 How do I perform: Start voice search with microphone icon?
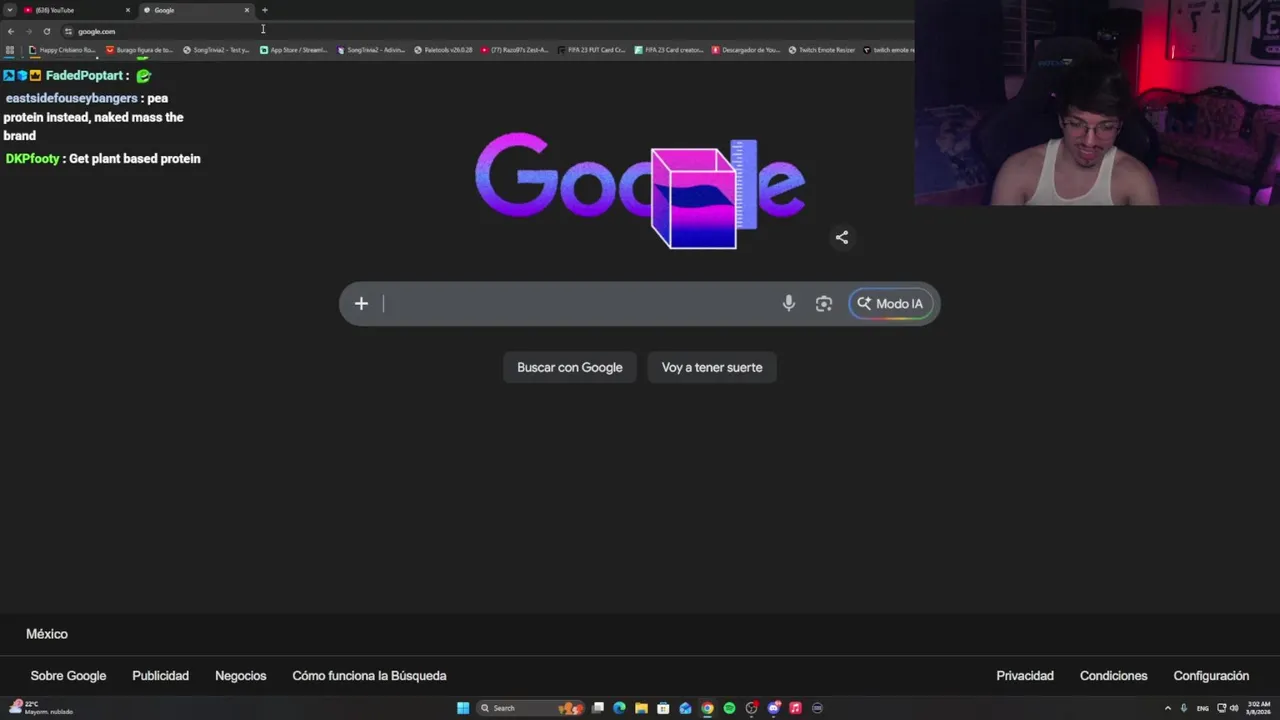(789, 304)
